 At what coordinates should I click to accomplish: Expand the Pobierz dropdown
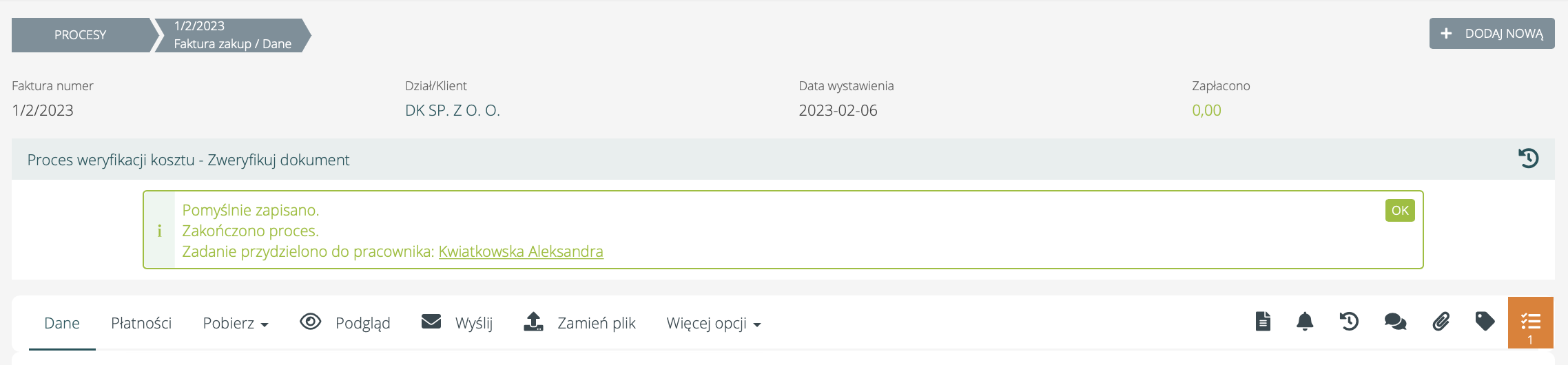pos(235,323)
